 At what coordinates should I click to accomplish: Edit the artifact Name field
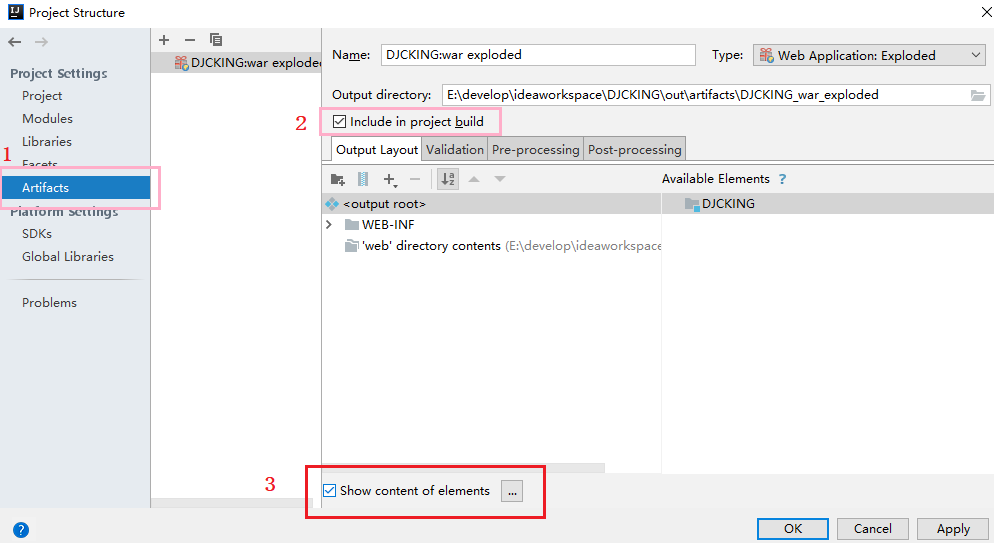tap(538, 55)
